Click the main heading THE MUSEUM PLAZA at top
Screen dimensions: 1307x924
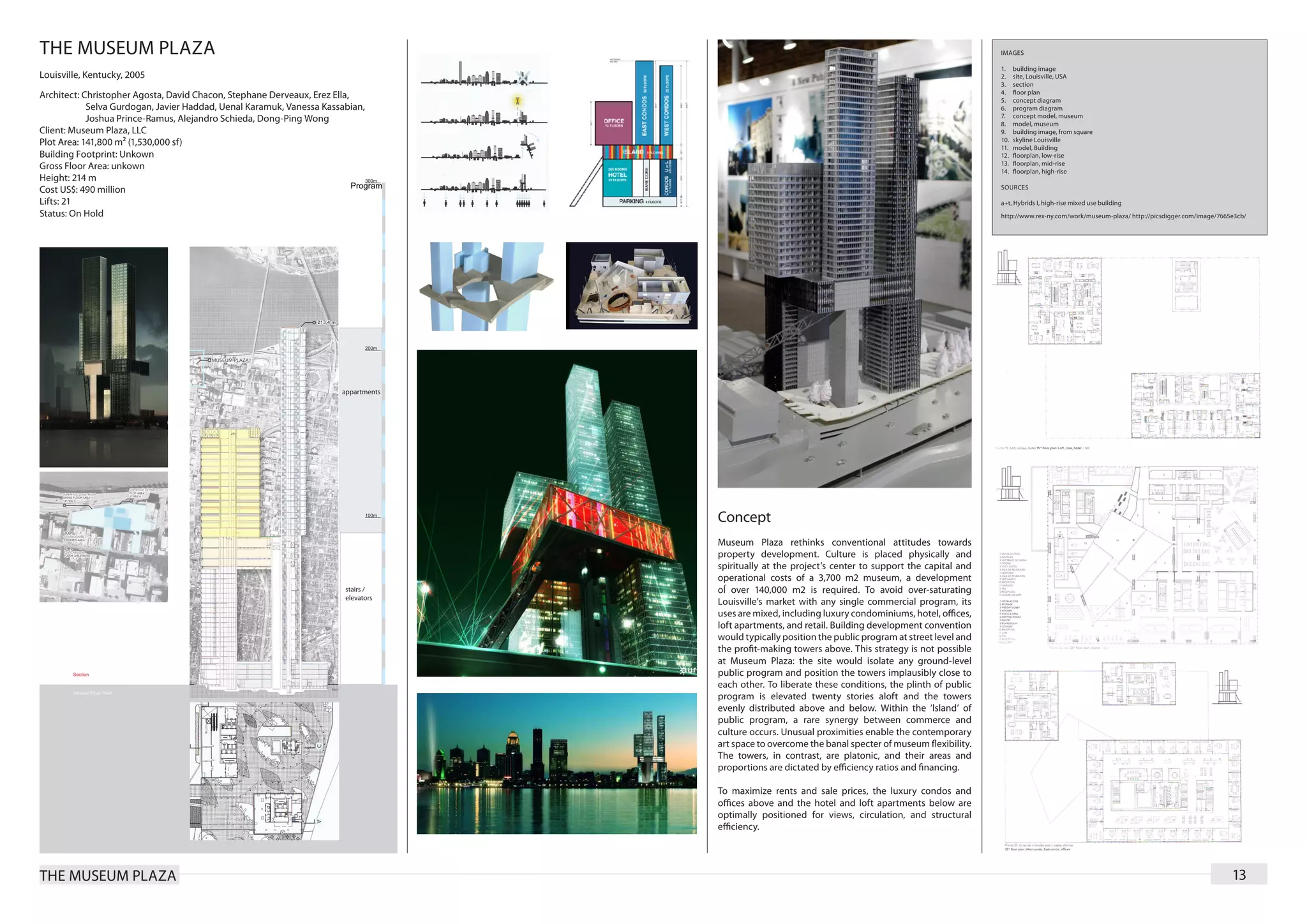coord(127,48)
